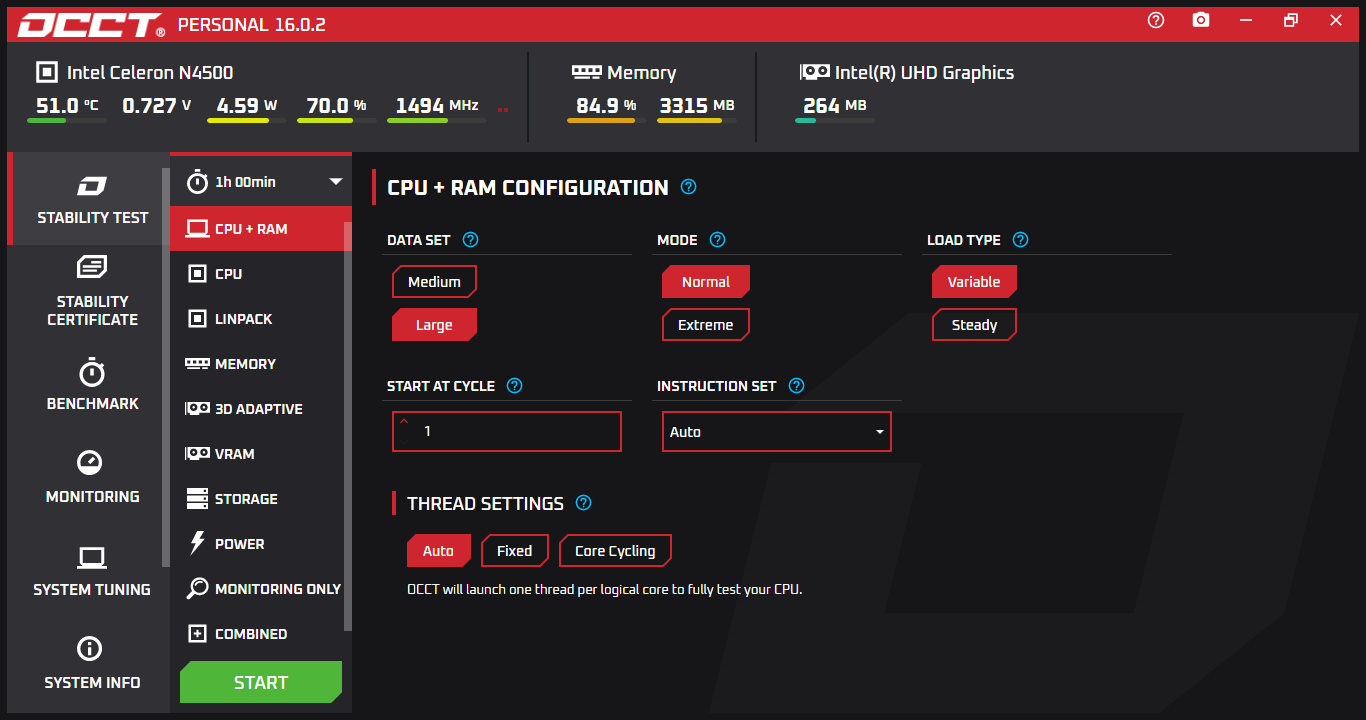
Task: Enable Extreme mode
Action: [705, 325]
